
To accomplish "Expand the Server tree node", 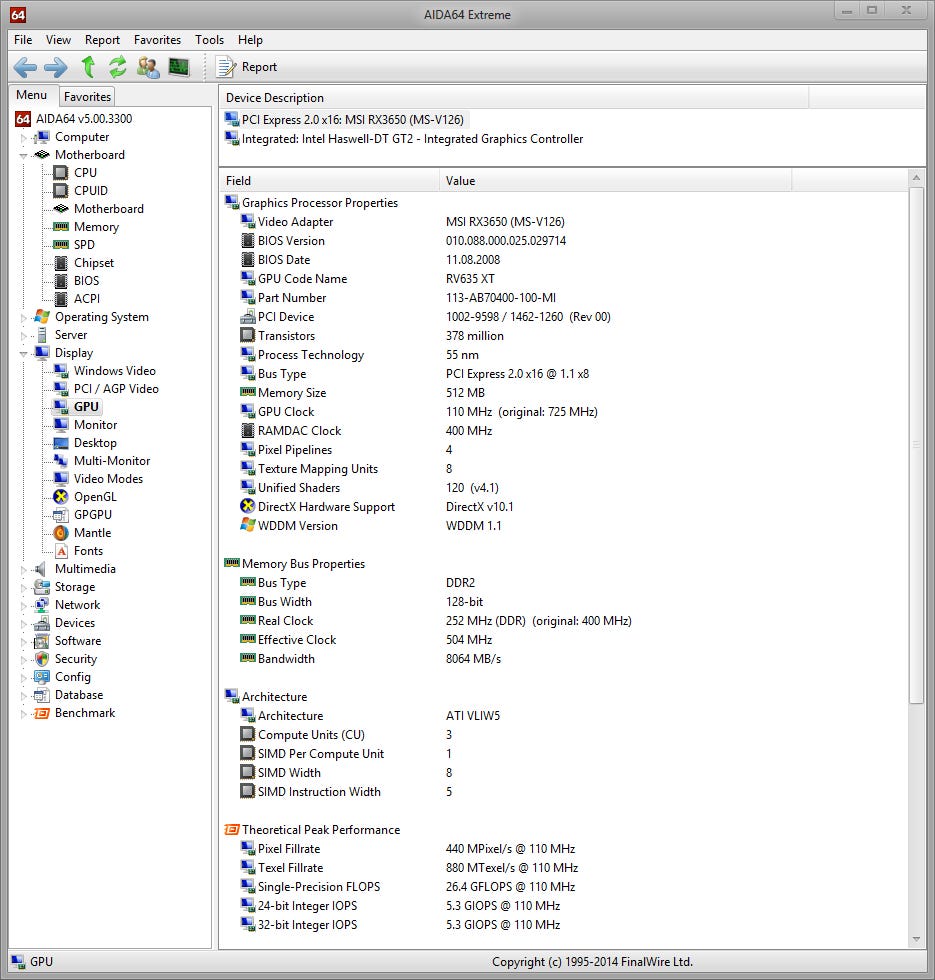I will pos(24,336).
